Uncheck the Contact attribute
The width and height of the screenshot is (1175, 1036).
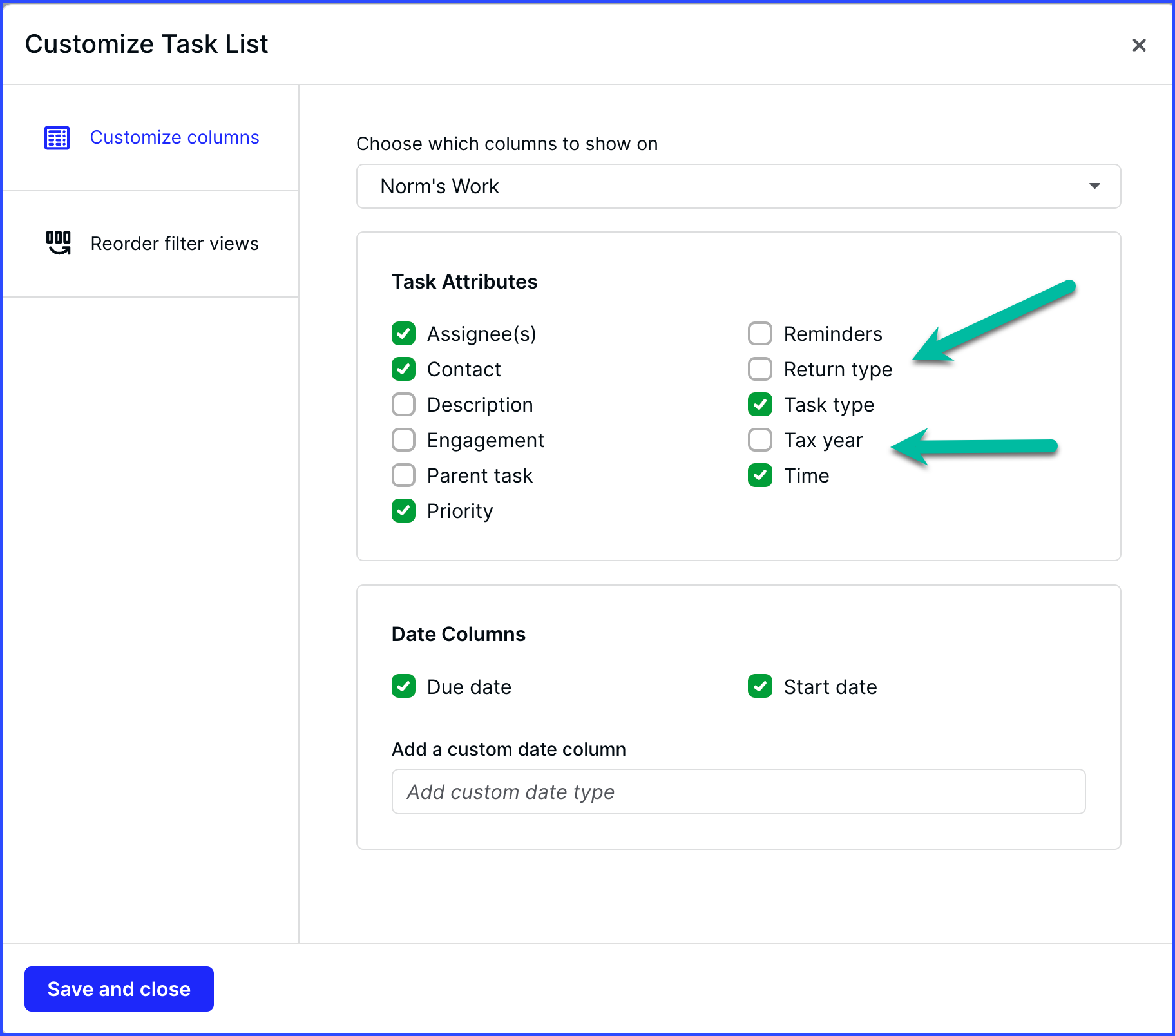[x=404, y=369]
